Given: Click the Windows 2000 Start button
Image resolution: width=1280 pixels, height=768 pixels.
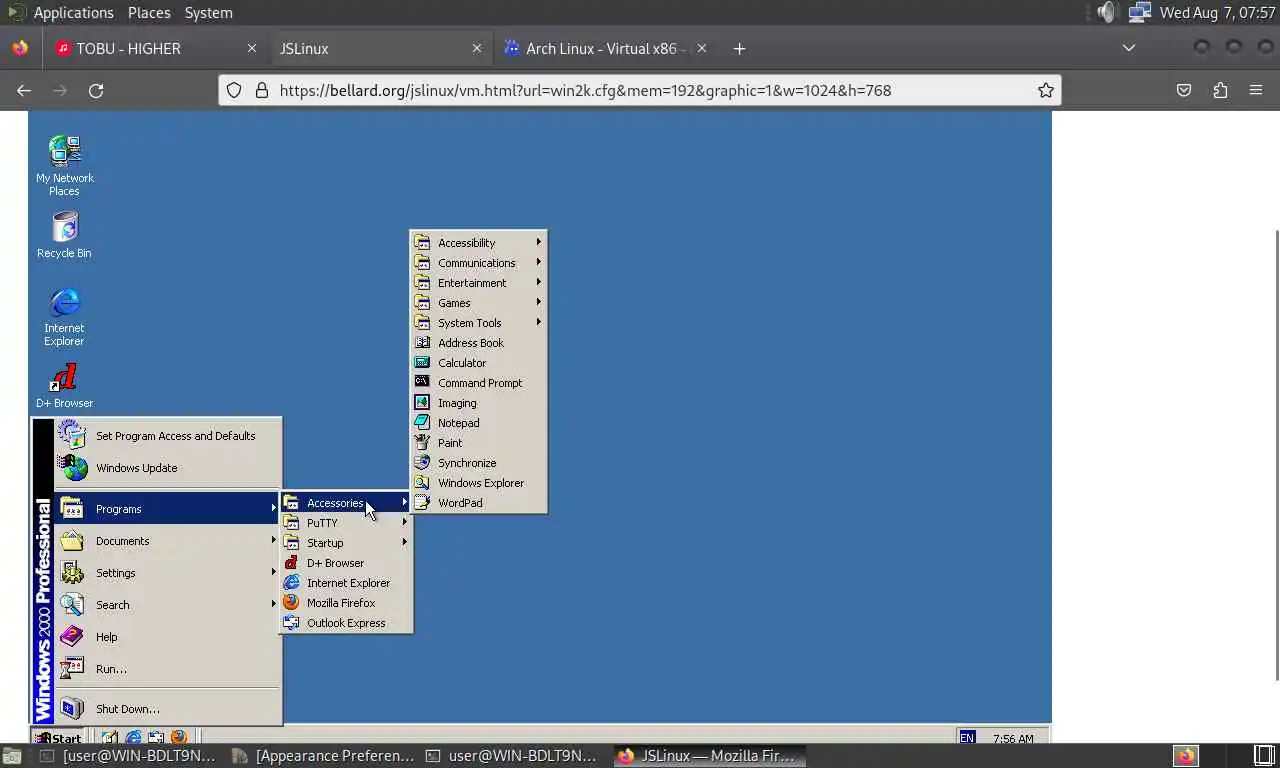Looking at the screenshot, I should 59,738.
